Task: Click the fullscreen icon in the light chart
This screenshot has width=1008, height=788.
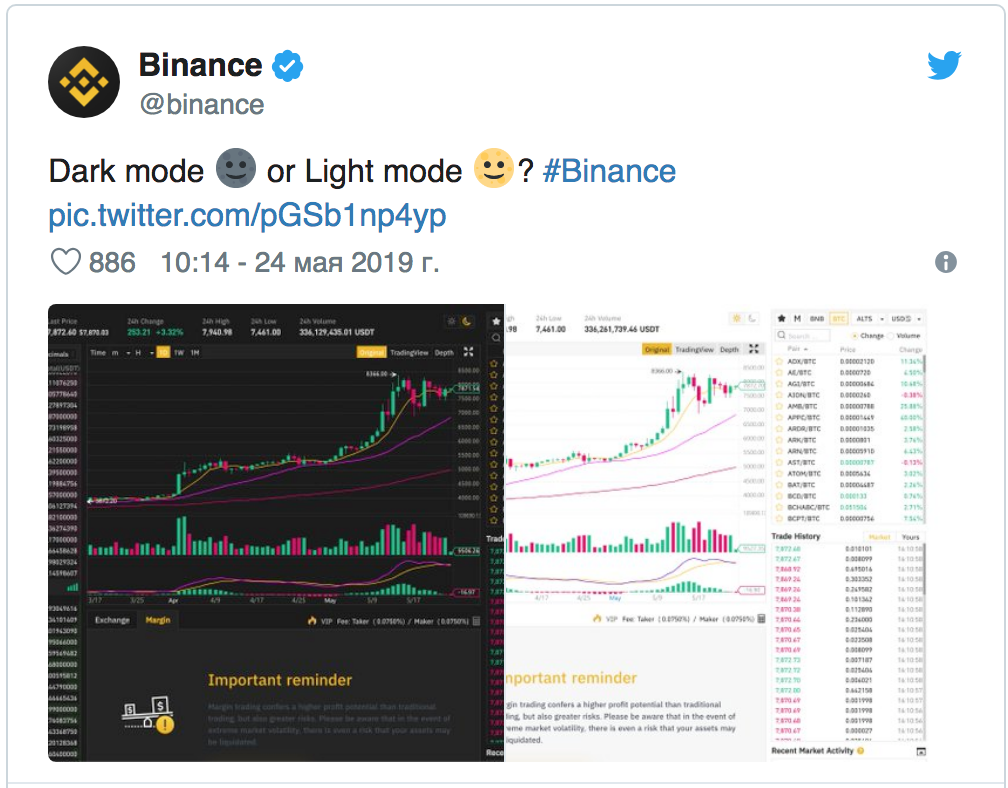Action: (x=753, y=349)
